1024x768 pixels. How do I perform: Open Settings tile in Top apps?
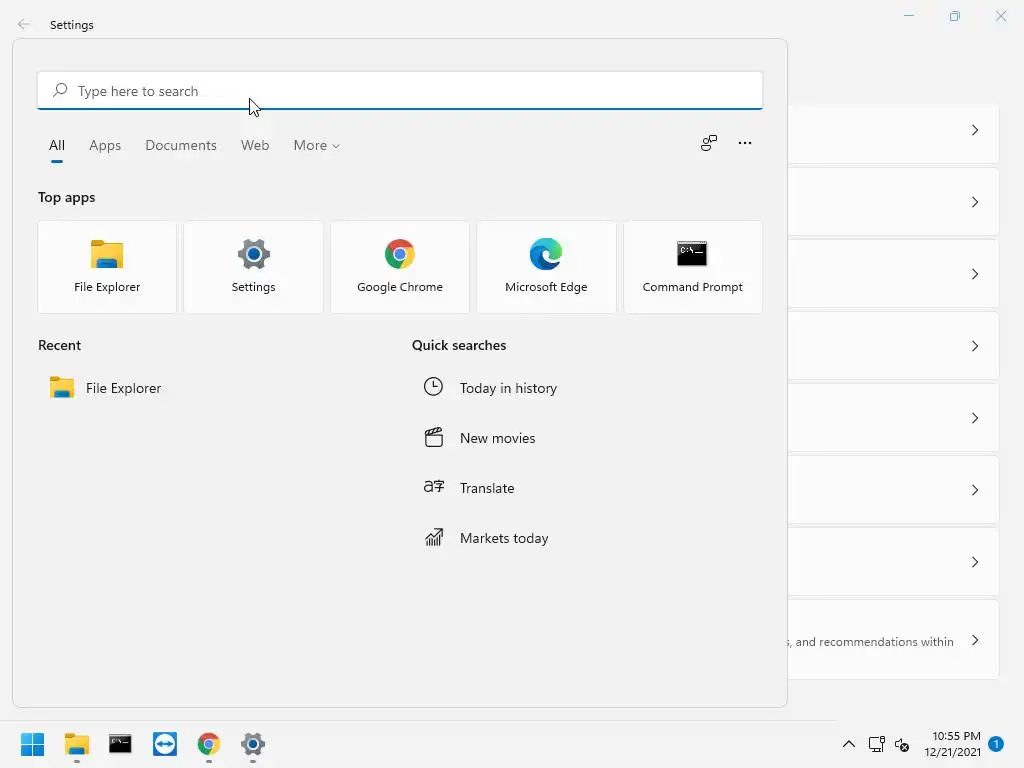pos(253,267)
